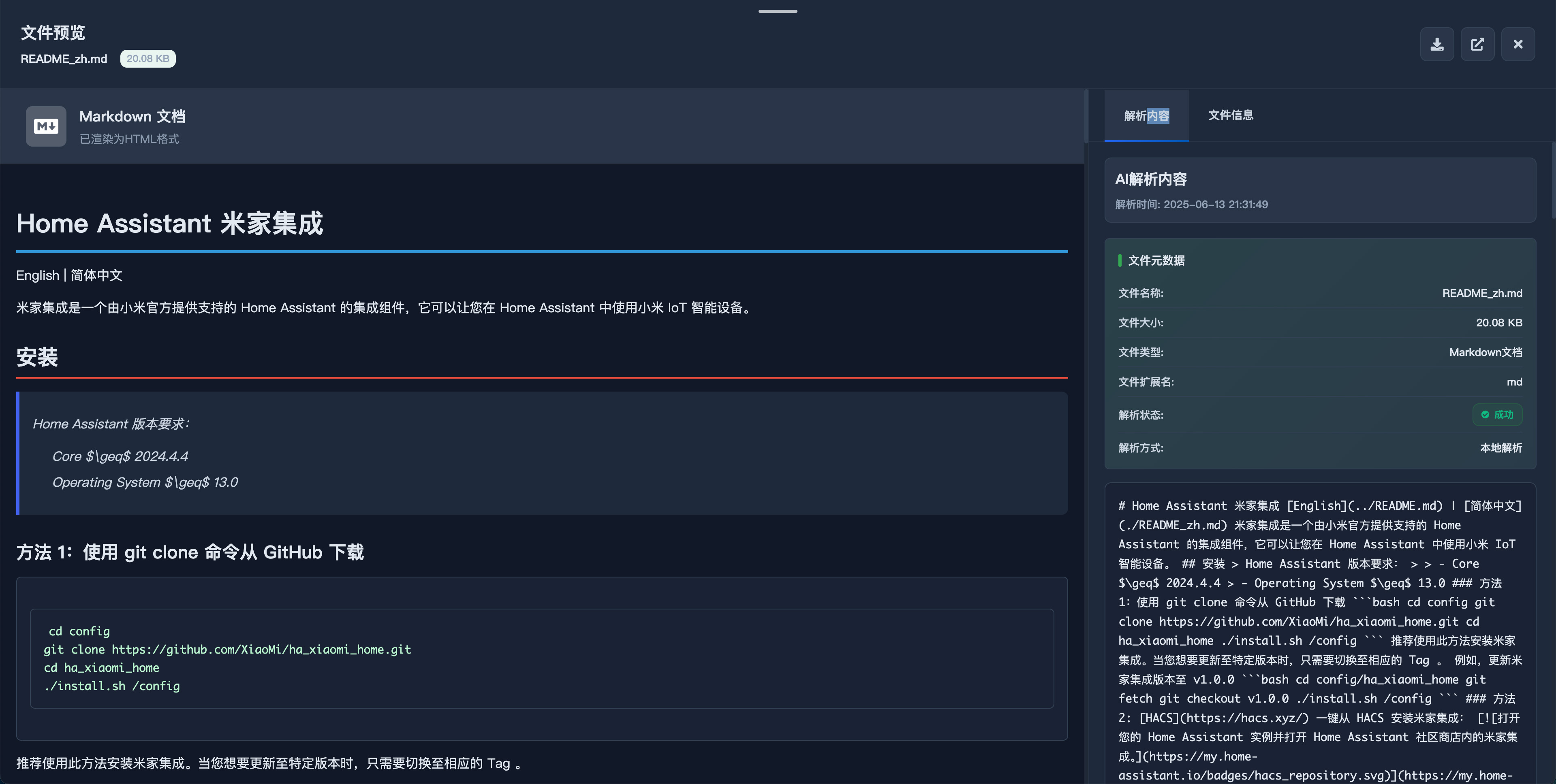
Task: Click the drag handle at top of dialog
Action: [778, 11]
